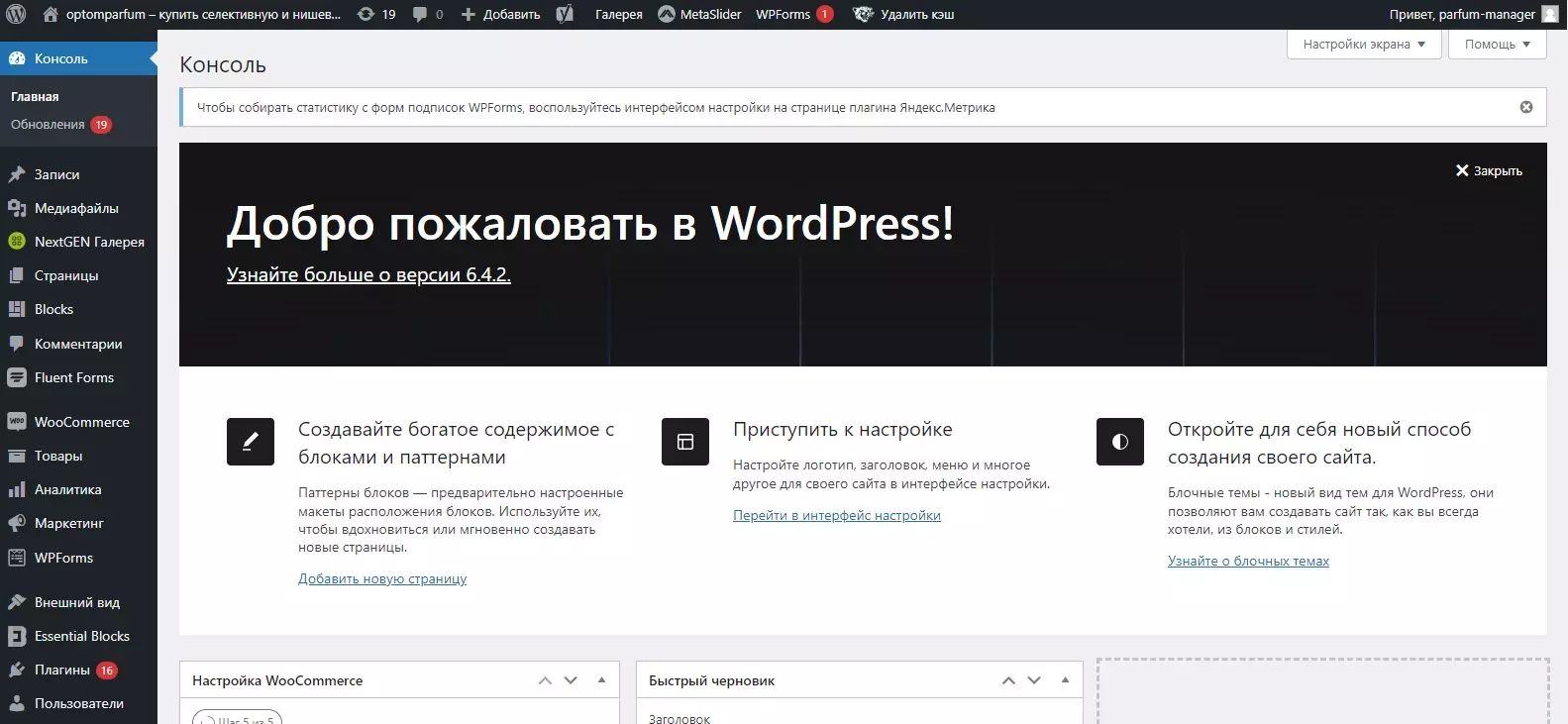Image resolution: width=1568 pixels, height=724 pixels.
Task: Open Перейти в интерфейс настройки link
Action: tap(837, 515)
